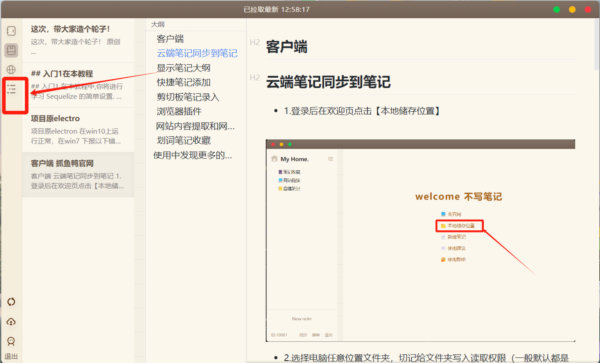Click the cloud upload icon

pos(11,321)
